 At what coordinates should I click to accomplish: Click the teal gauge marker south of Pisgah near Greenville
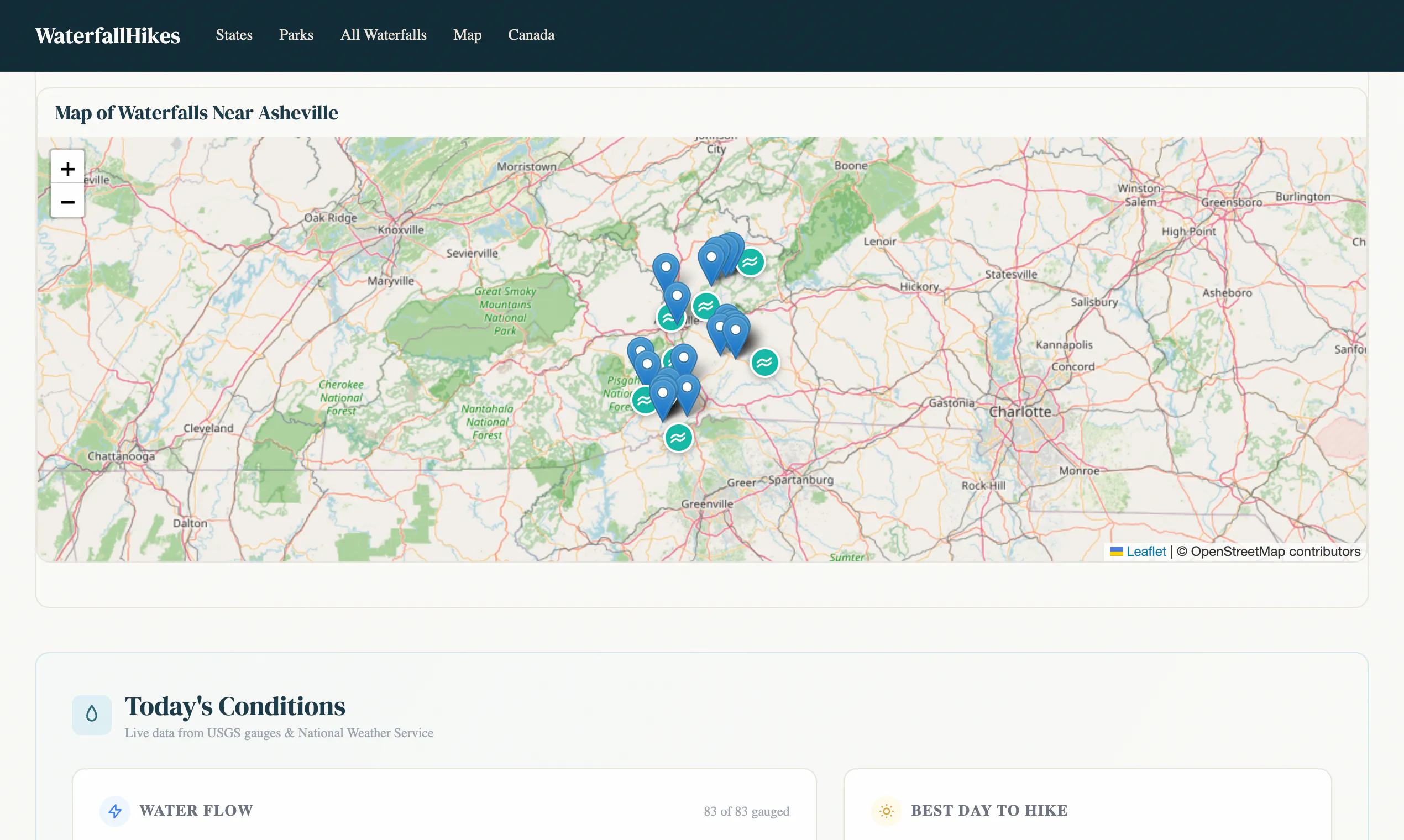click(678, 437)
